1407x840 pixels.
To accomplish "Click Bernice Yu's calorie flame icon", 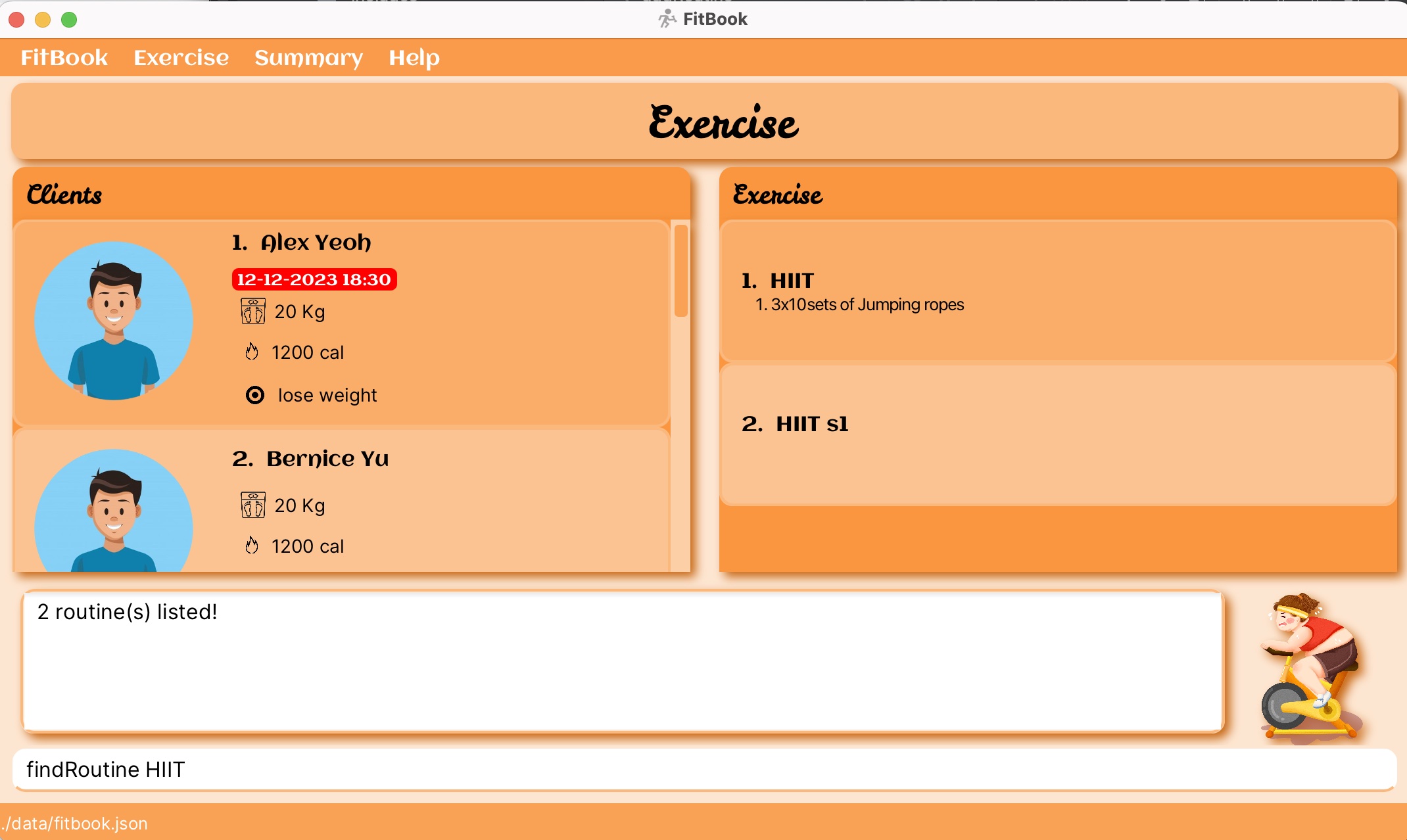I will click(x=252, y=546).
